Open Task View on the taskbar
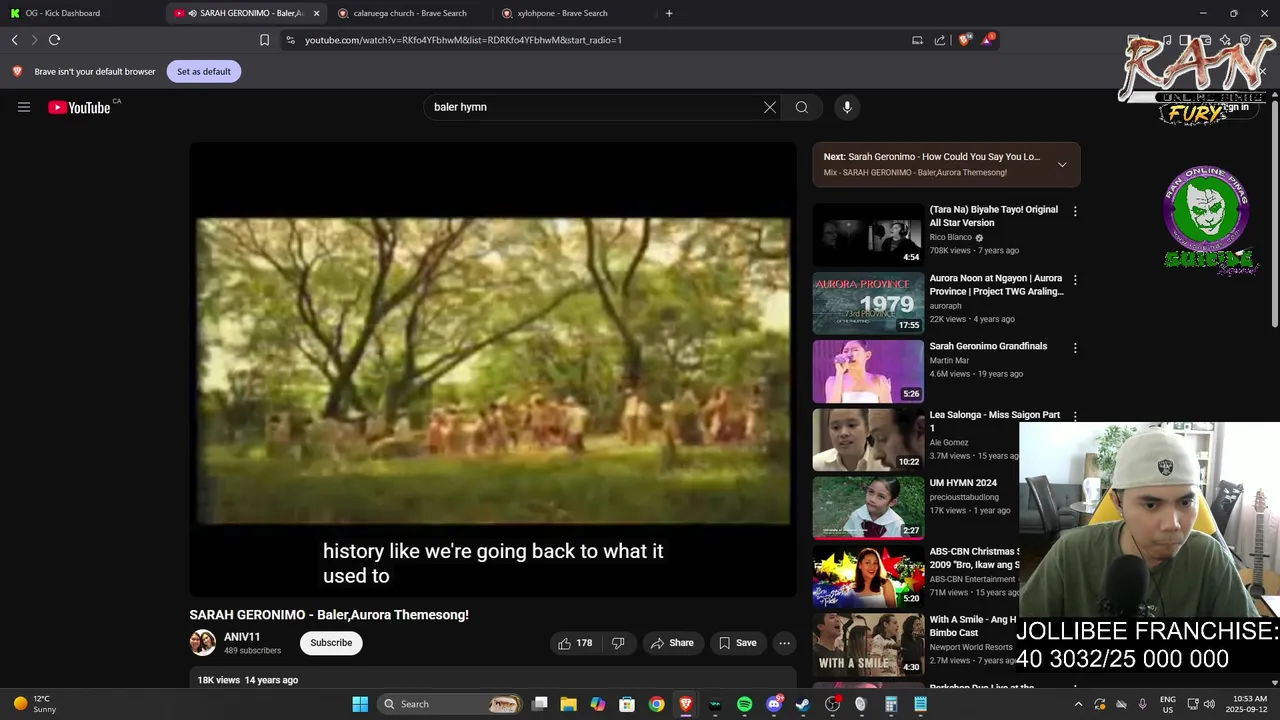The width and height of the screenshot is (1280, 720). (x=540, y=704)
